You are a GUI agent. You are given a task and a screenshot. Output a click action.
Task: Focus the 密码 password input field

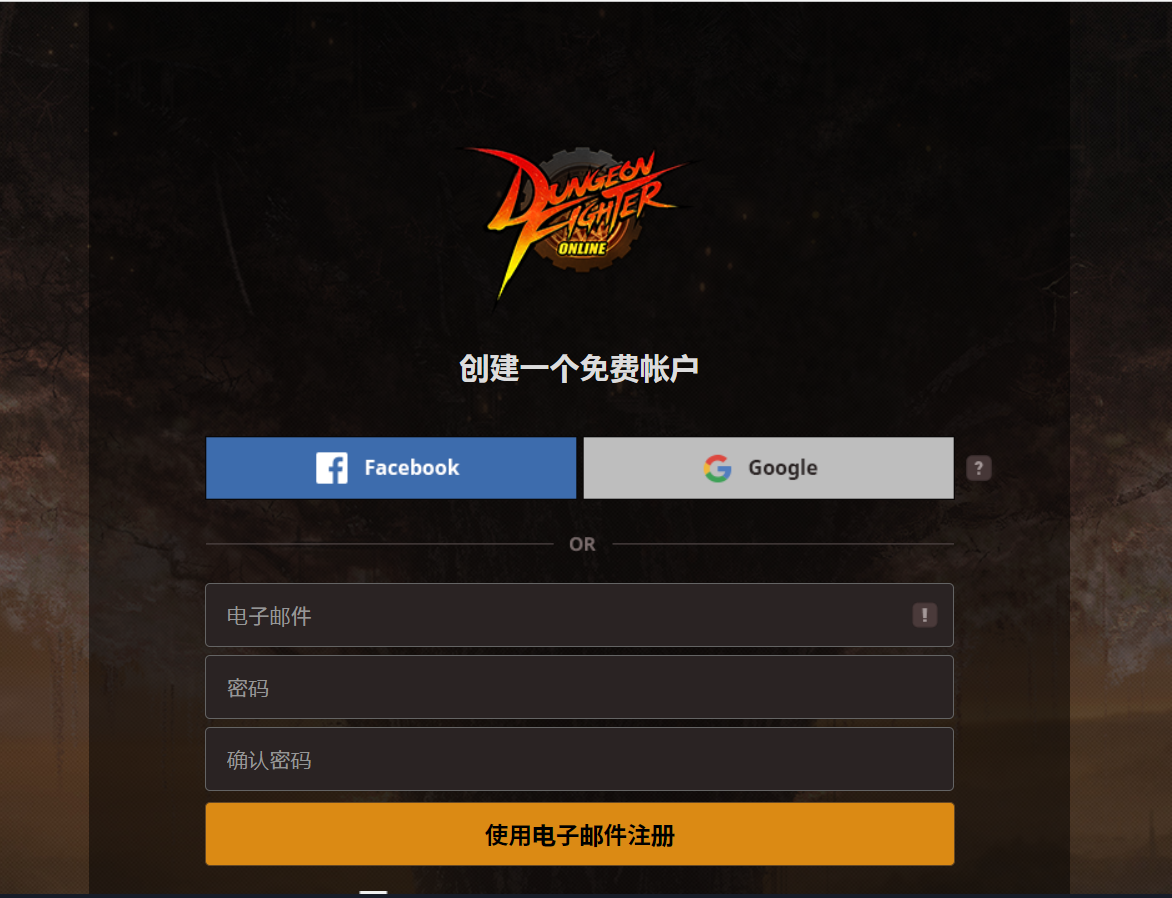pos(579,687)
